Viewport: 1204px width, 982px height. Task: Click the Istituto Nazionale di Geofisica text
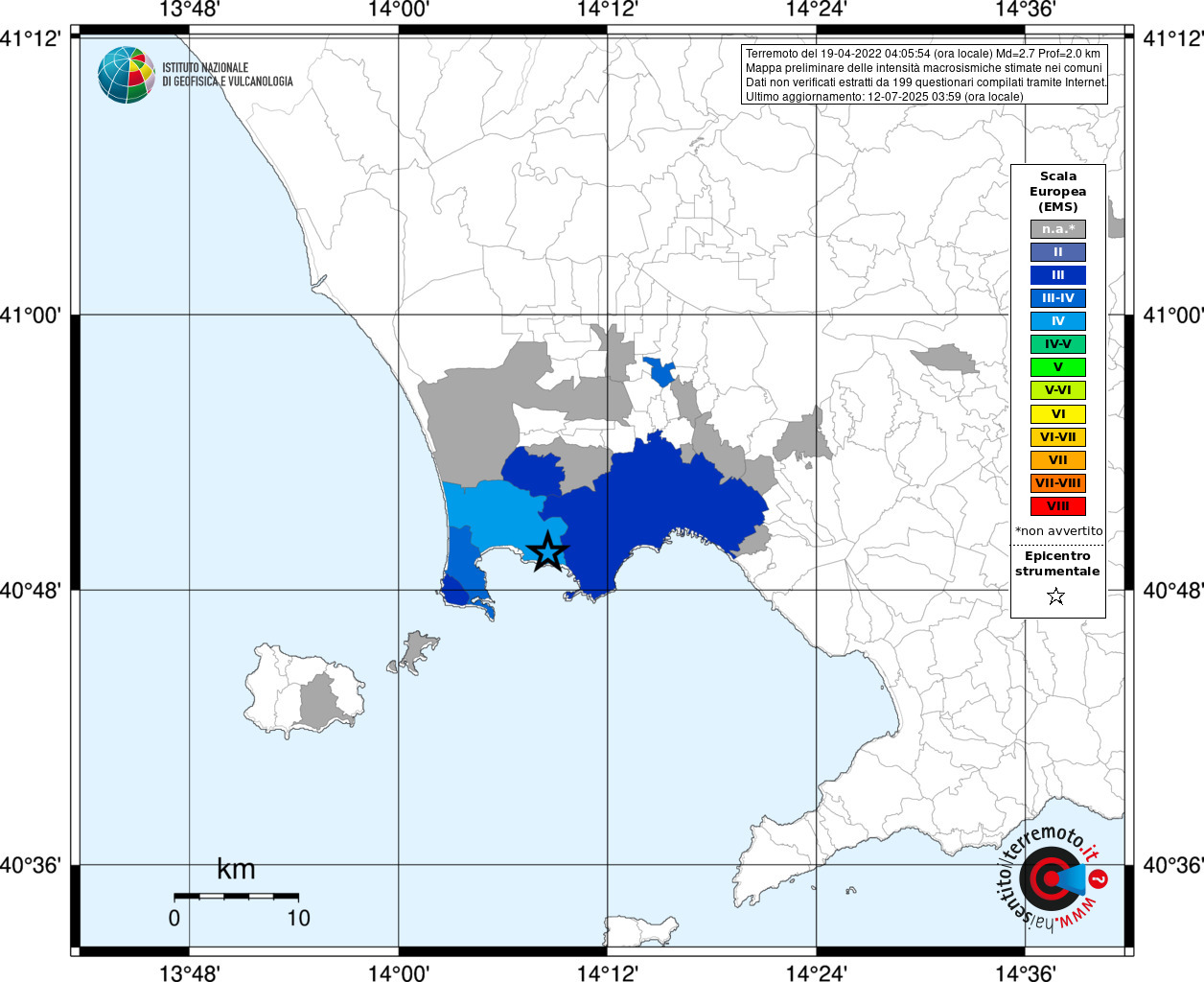(227, 75)
